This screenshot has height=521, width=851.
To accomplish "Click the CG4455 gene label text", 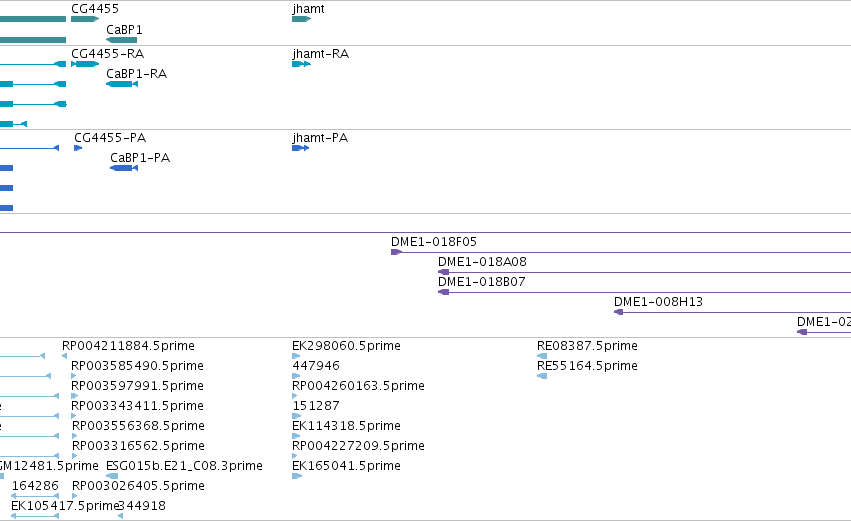I will [x=95, y=9].
